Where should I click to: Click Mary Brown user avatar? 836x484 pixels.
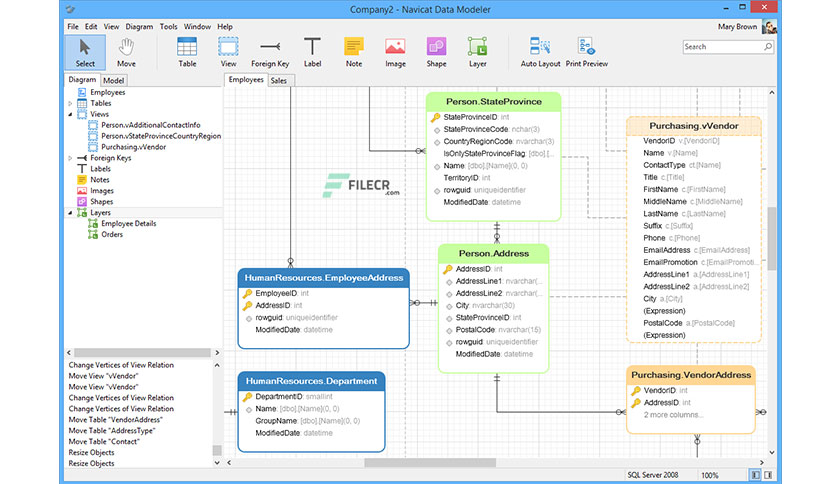[x=769, y=27]
